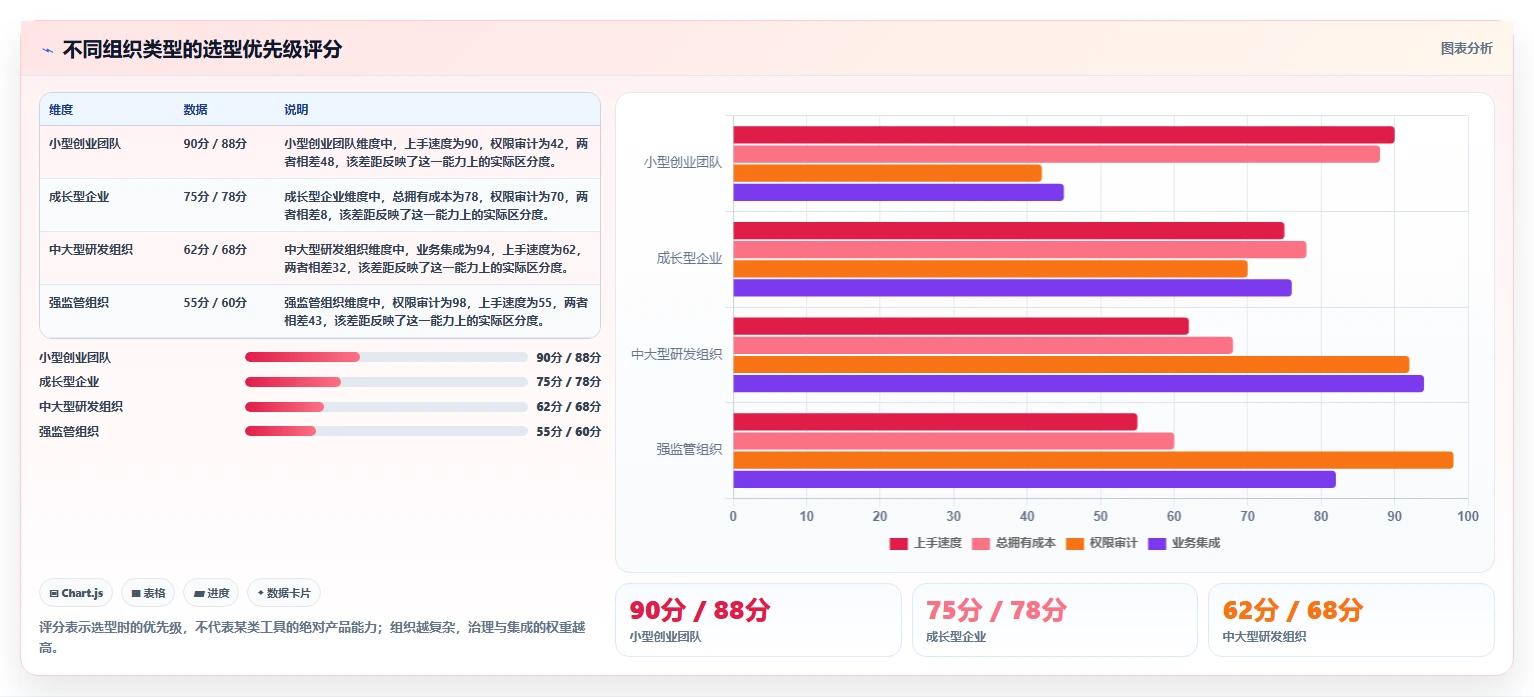Click the orange 权限审计 bar for 强监管组织
Viewport: 1534px width, 697px height.
click(x=1093, y=460)
